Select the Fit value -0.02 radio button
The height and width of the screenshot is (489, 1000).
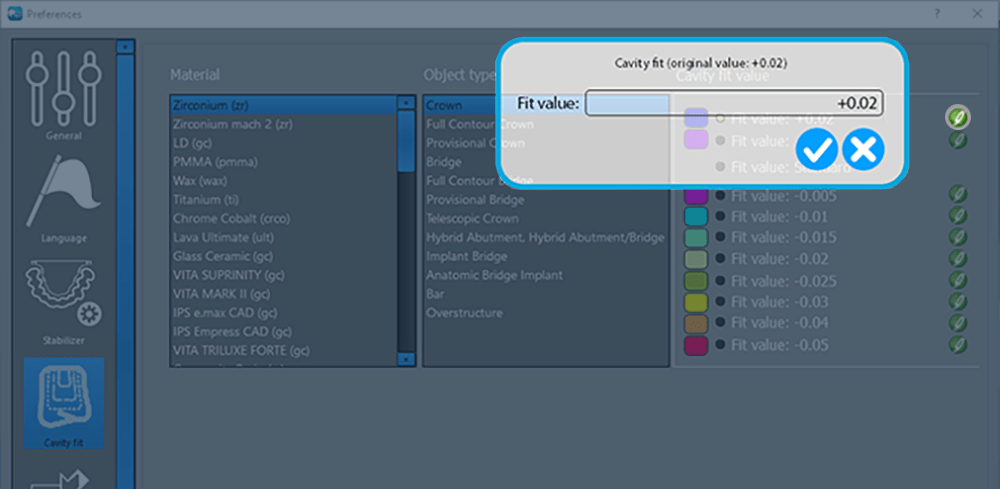(x=720, y=259)
